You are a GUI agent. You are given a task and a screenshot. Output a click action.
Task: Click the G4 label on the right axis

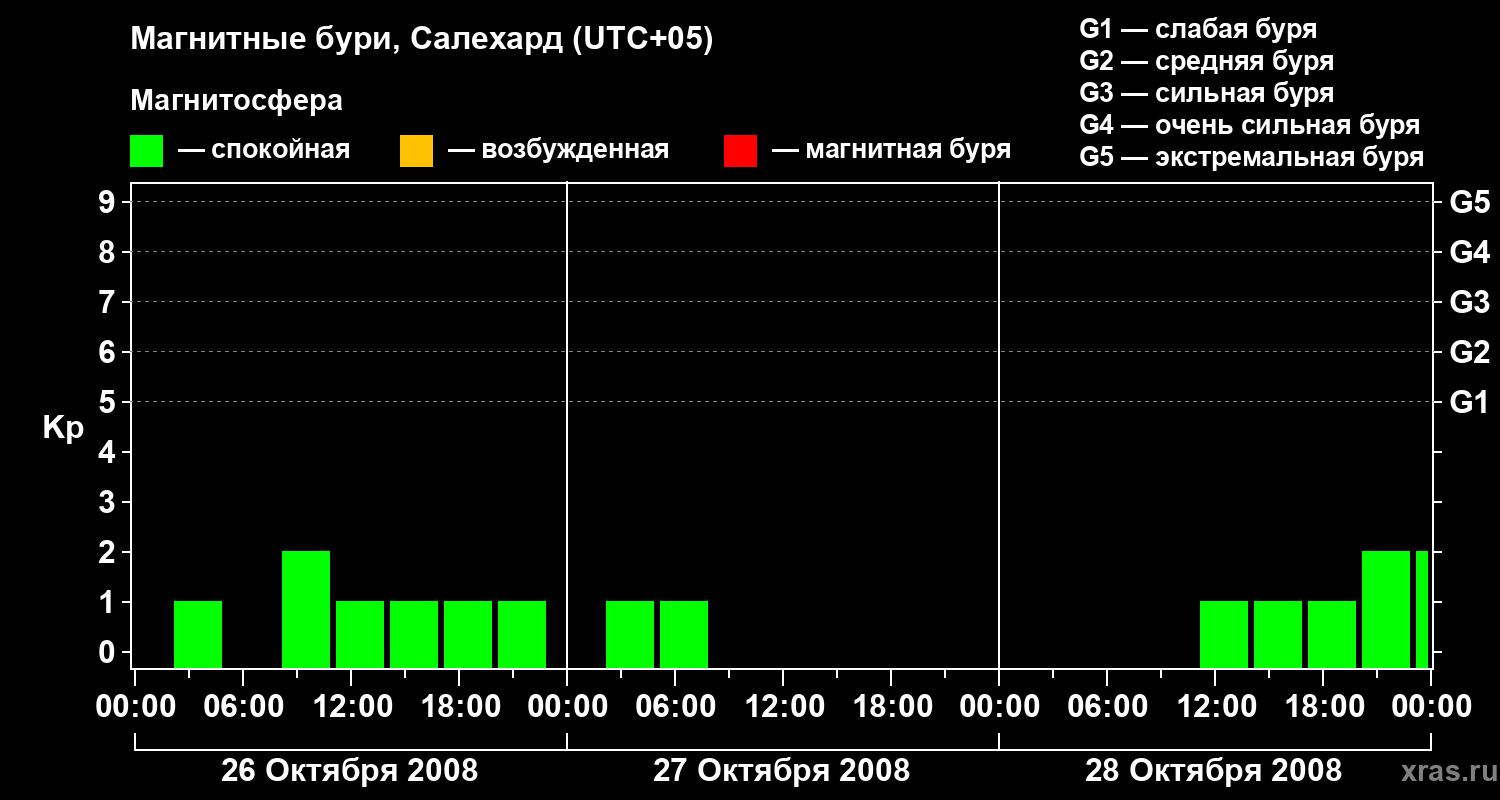pyautogui.click(x=1470, y=252)
